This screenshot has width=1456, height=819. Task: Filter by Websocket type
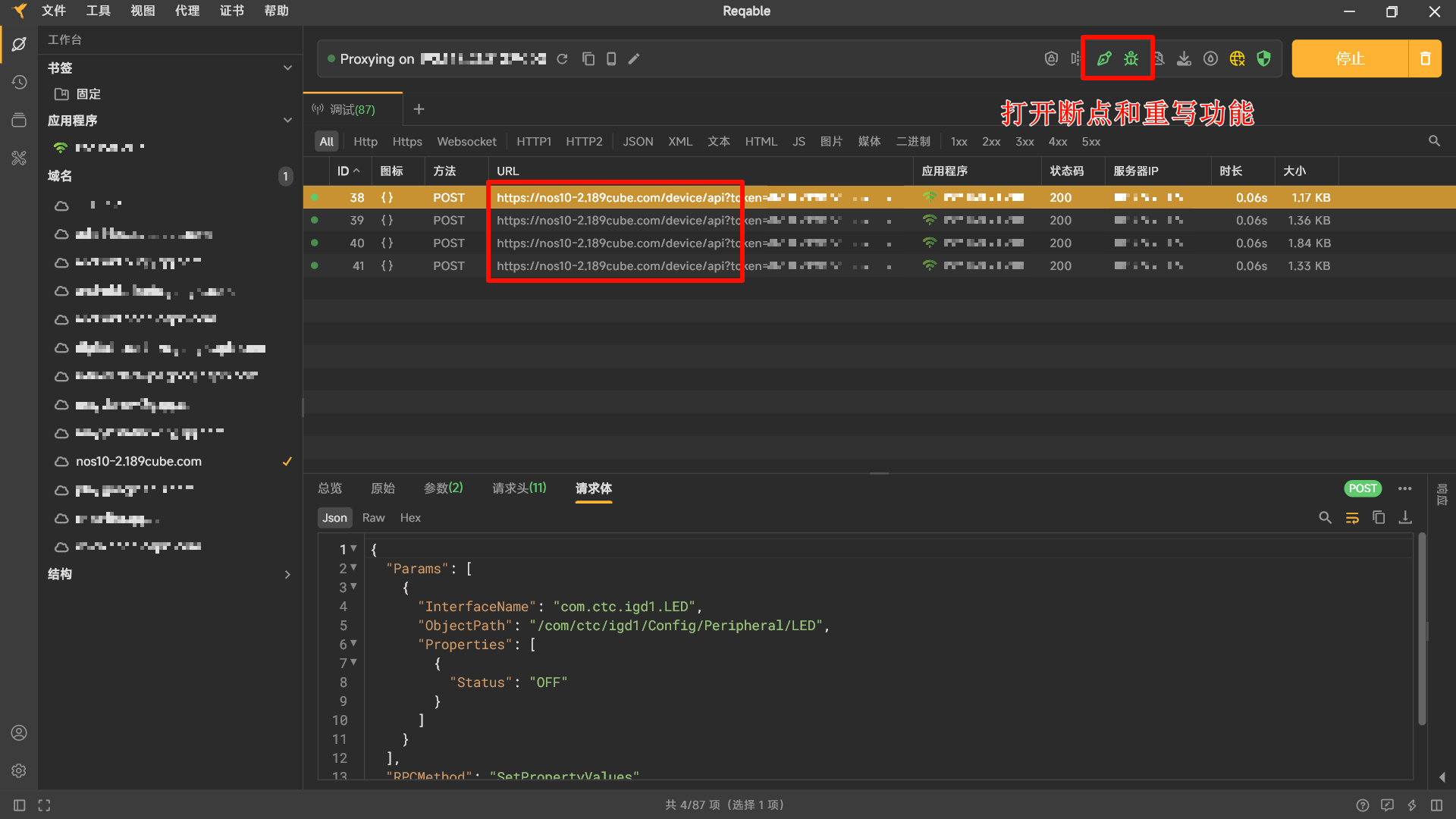pyautogui.click(x=466, y=141)
